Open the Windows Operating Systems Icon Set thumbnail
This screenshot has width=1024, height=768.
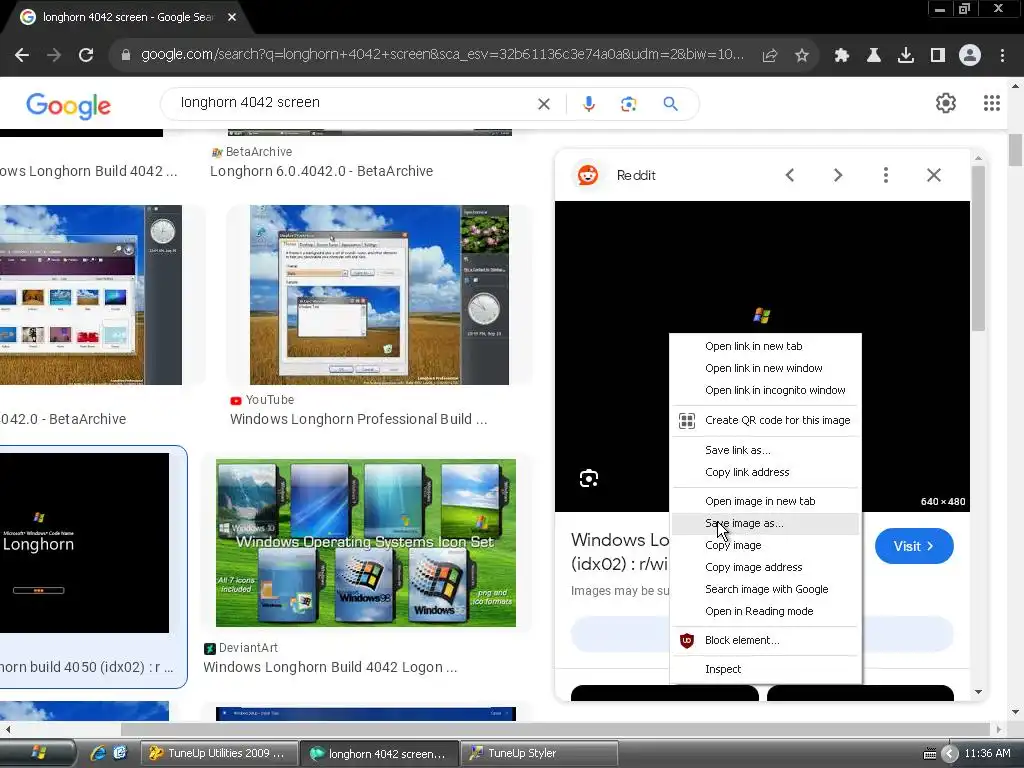coord(366,543)
